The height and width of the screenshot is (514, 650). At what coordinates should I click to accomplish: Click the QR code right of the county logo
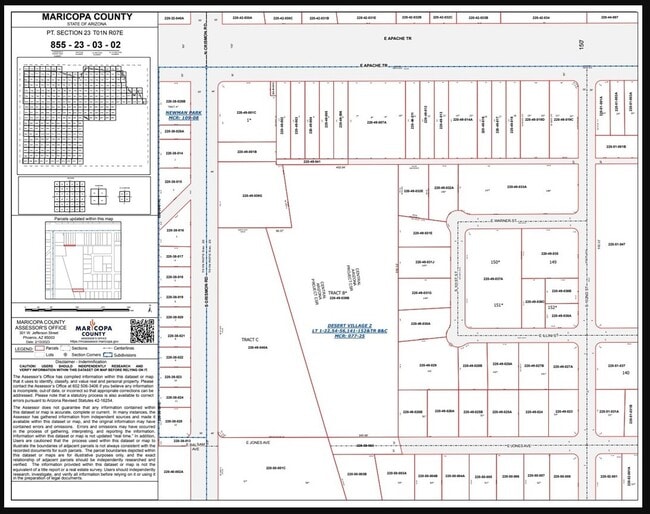pos(141,329)
